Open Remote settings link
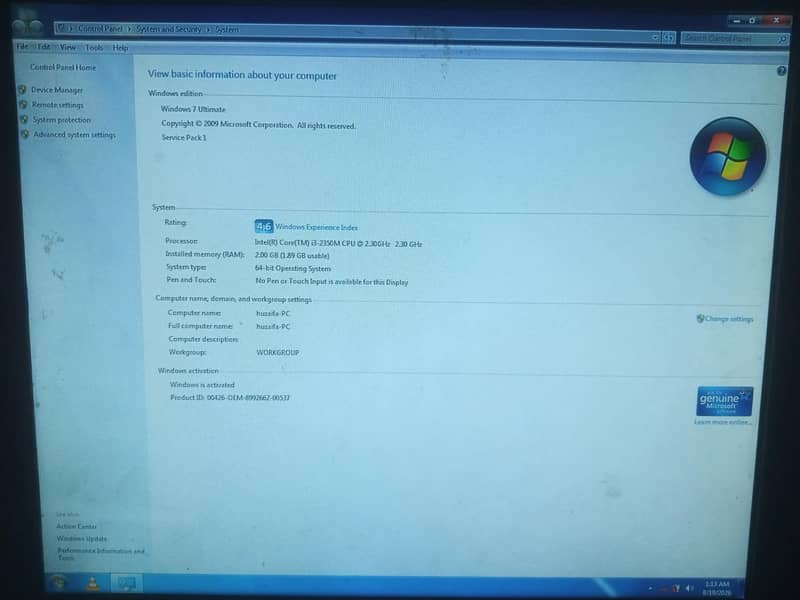Image resolution: width=800 pixels, height=600 pixels. click(x=58, y=105)
